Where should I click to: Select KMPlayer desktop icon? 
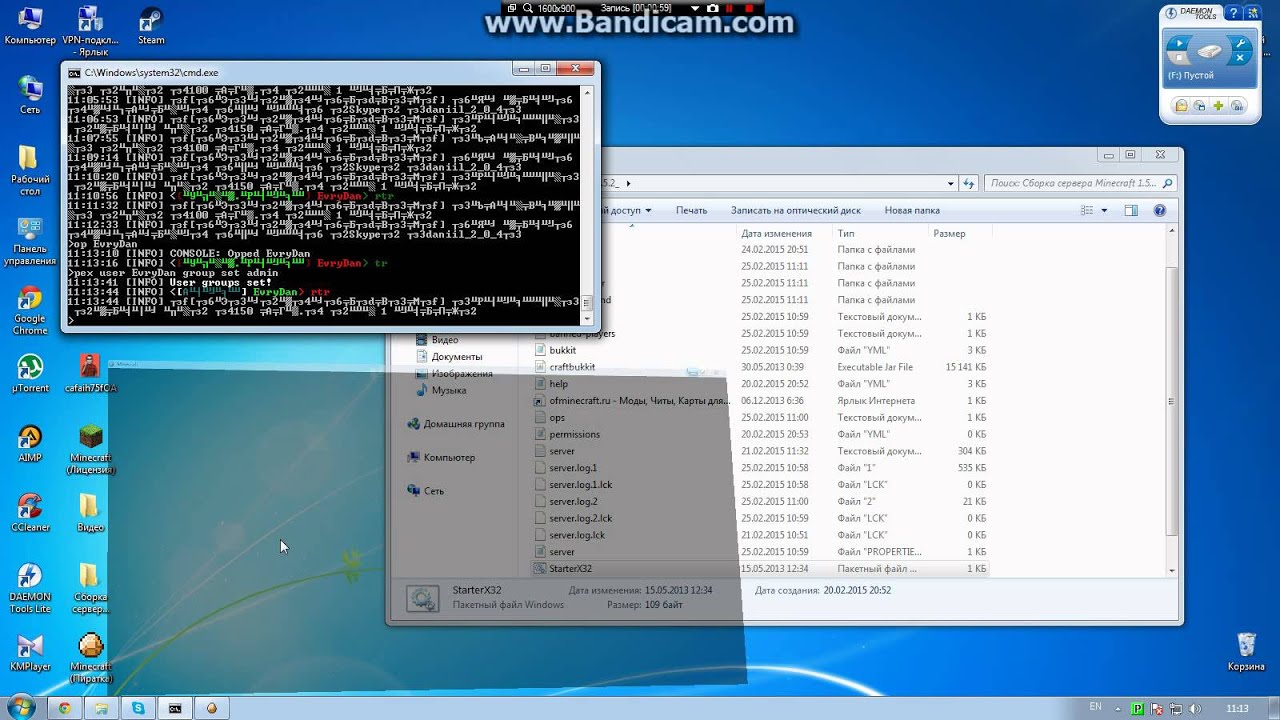30,652
